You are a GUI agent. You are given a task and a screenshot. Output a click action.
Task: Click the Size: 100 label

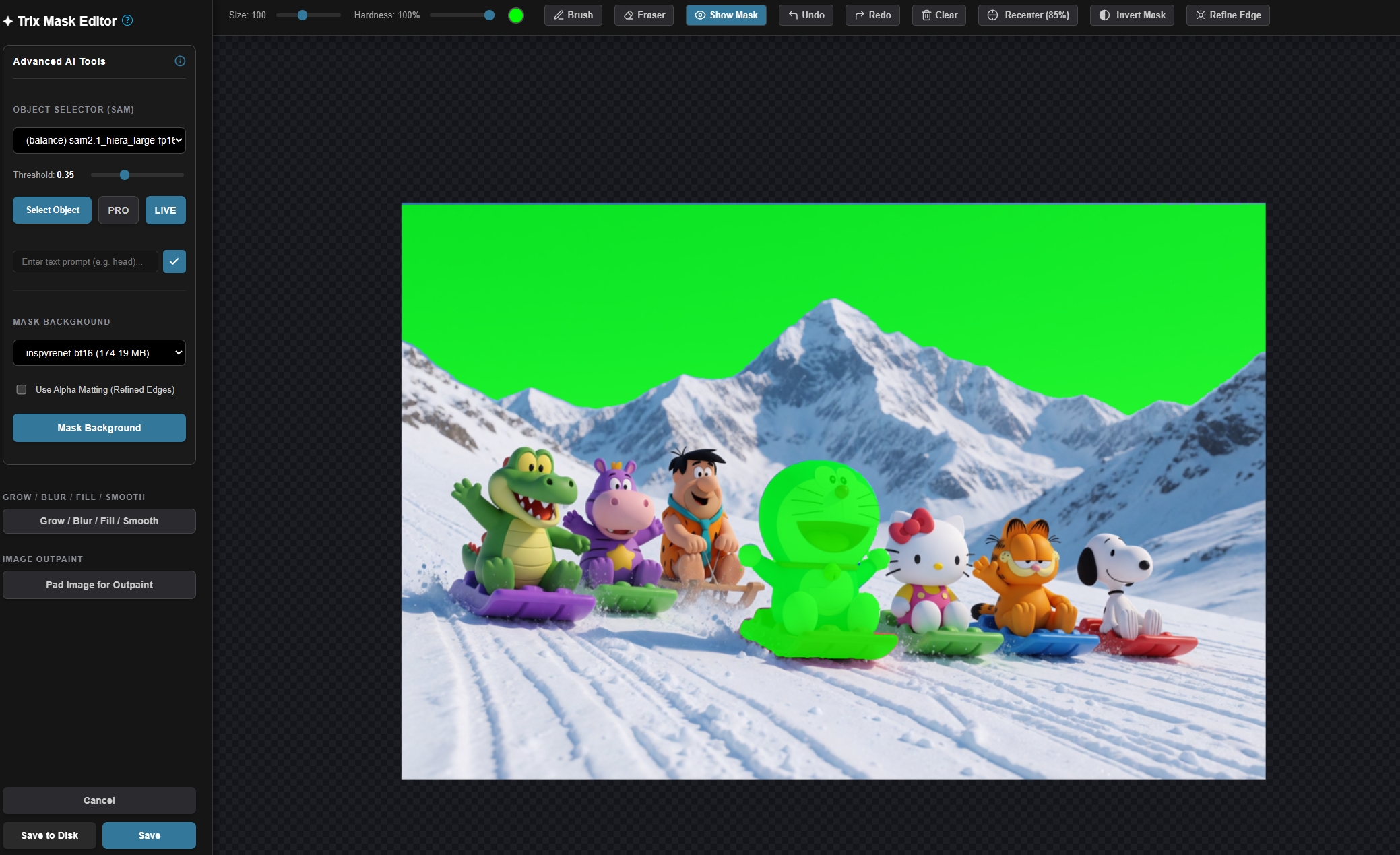247,15
